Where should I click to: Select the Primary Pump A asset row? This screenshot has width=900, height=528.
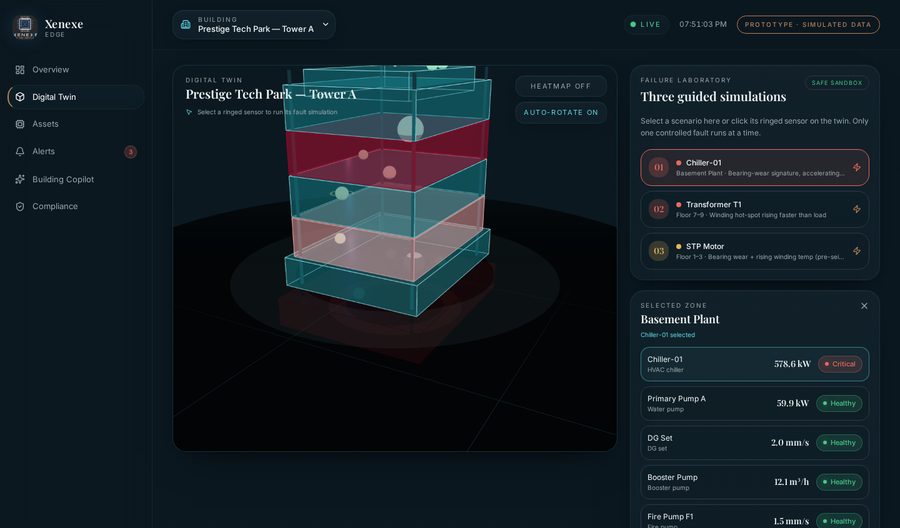(755, 403)
